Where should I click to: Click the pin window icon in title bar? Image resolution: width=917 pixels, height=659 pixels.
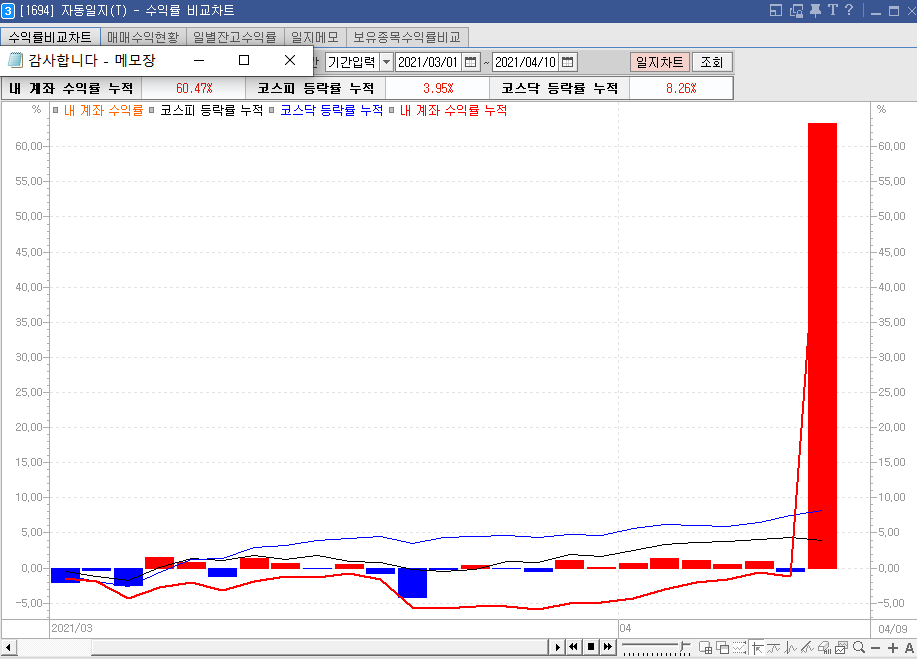point(815,11)
